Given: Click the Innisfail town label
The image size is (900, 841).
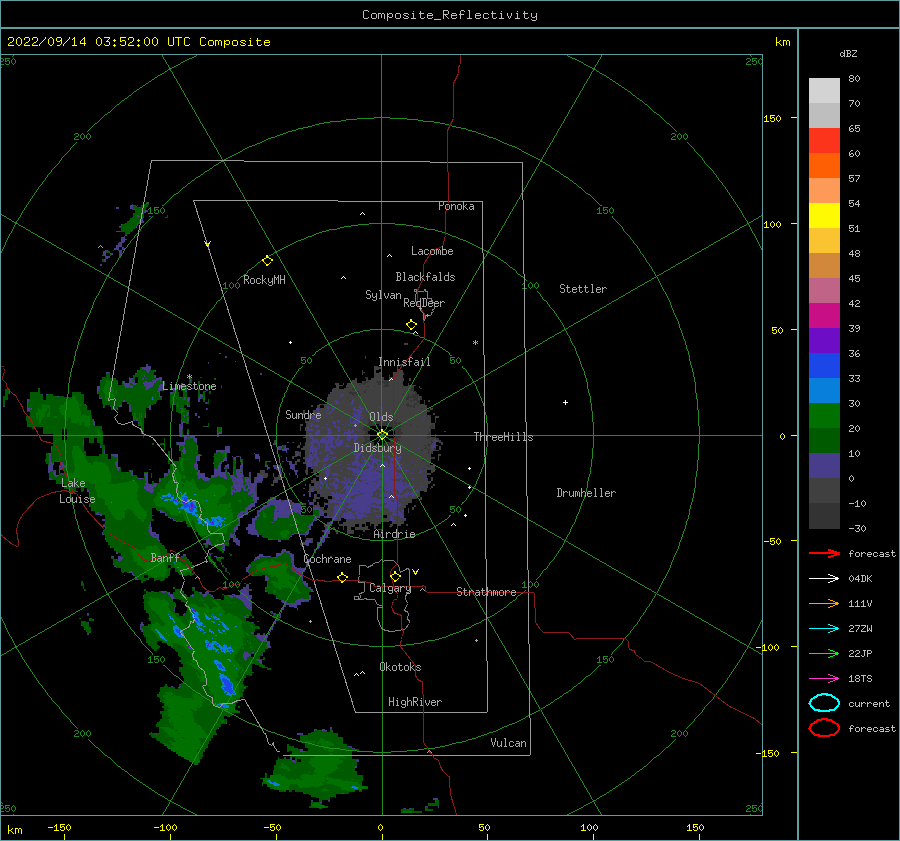Looking at the screenshot, I should tap(404, 362).
